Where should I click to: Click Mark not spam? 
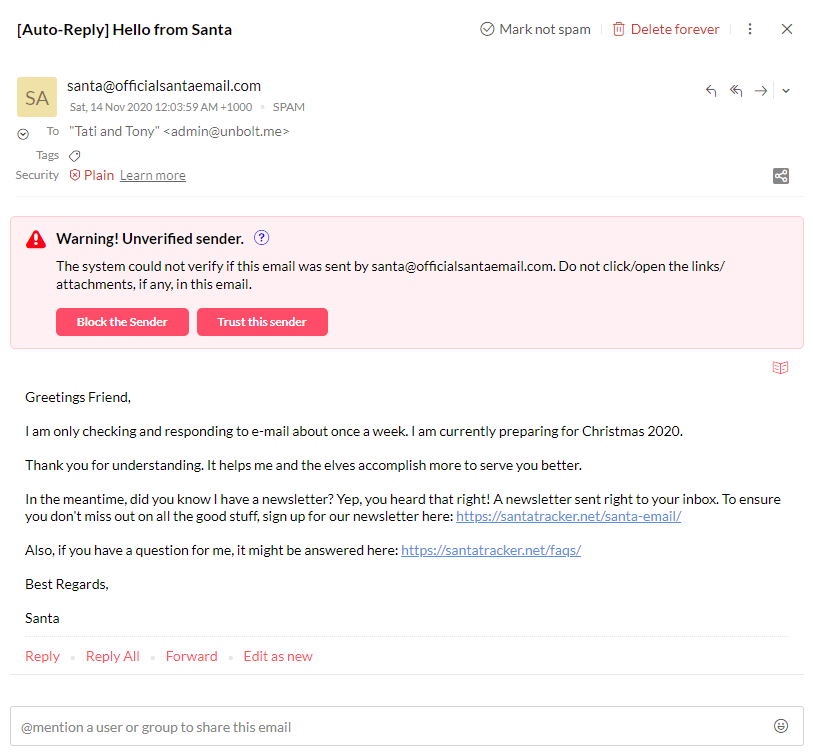click(x=535, y=29)
